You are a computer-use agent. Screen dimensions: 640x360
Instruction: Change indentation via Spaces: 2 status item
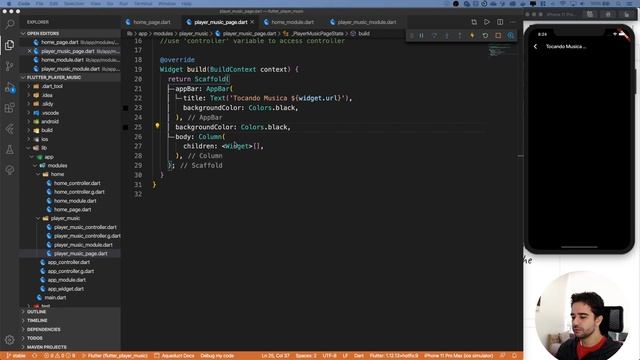[x=306, y=356]
